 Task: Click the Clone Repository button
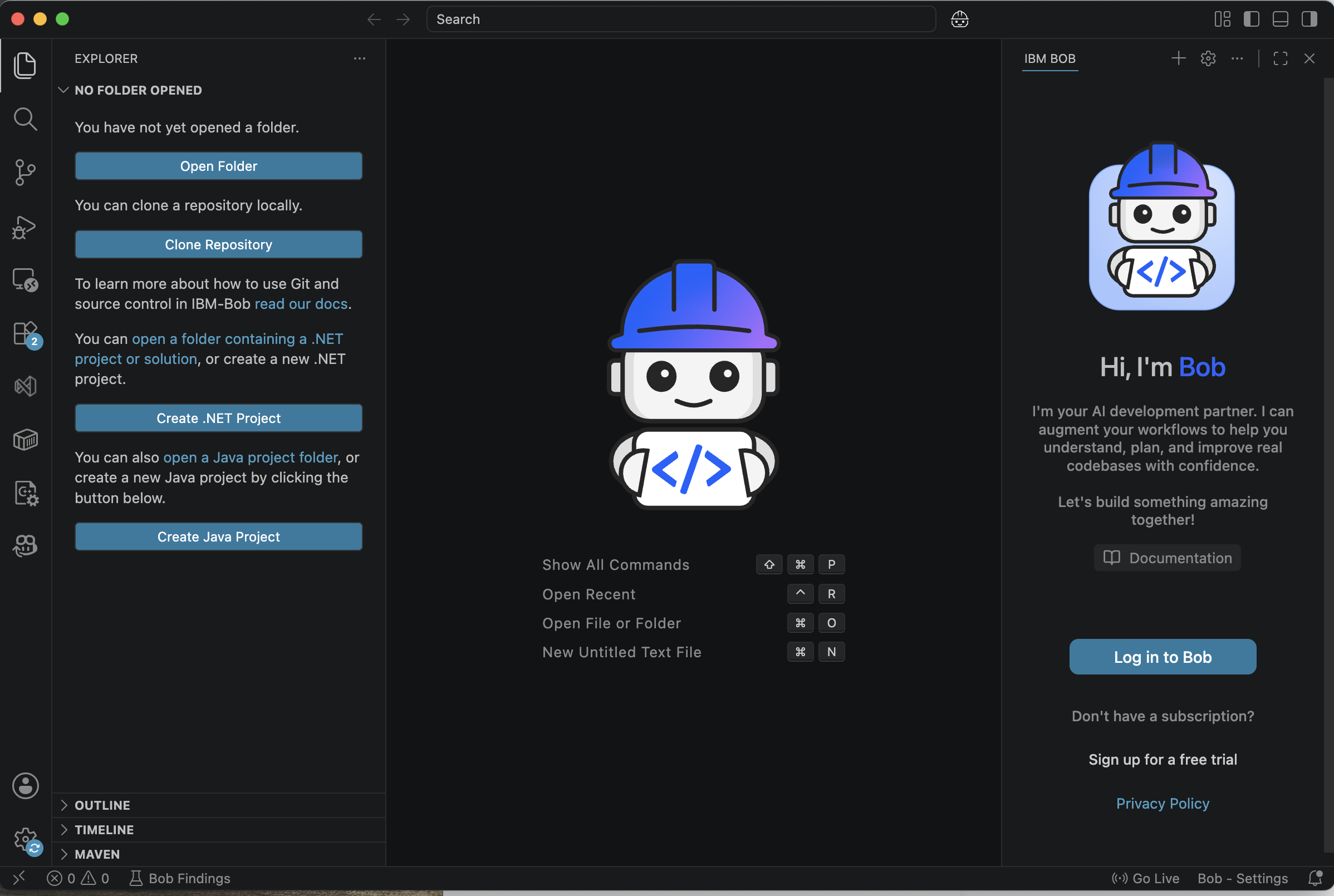[218, 244]
